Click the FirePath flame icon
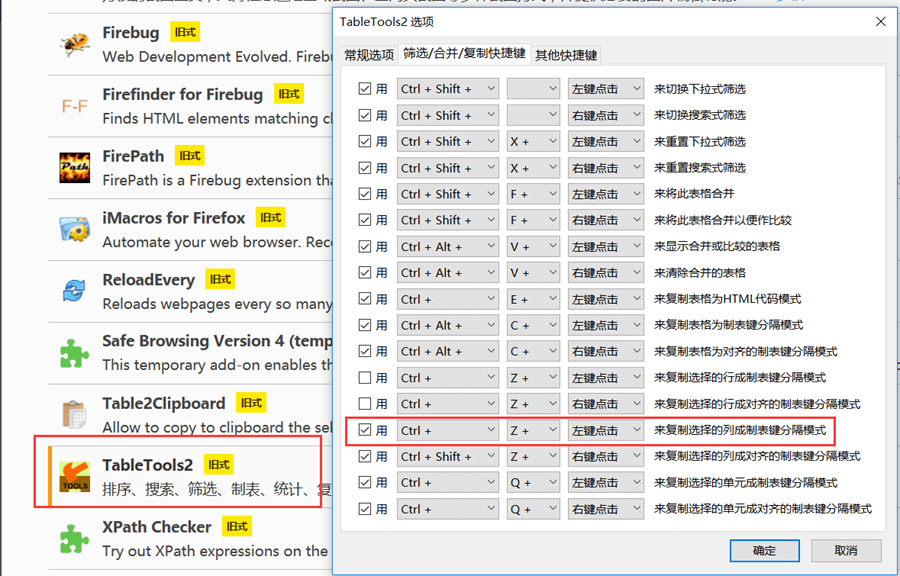This screenshot has height=576, width=900. (75, 167)
